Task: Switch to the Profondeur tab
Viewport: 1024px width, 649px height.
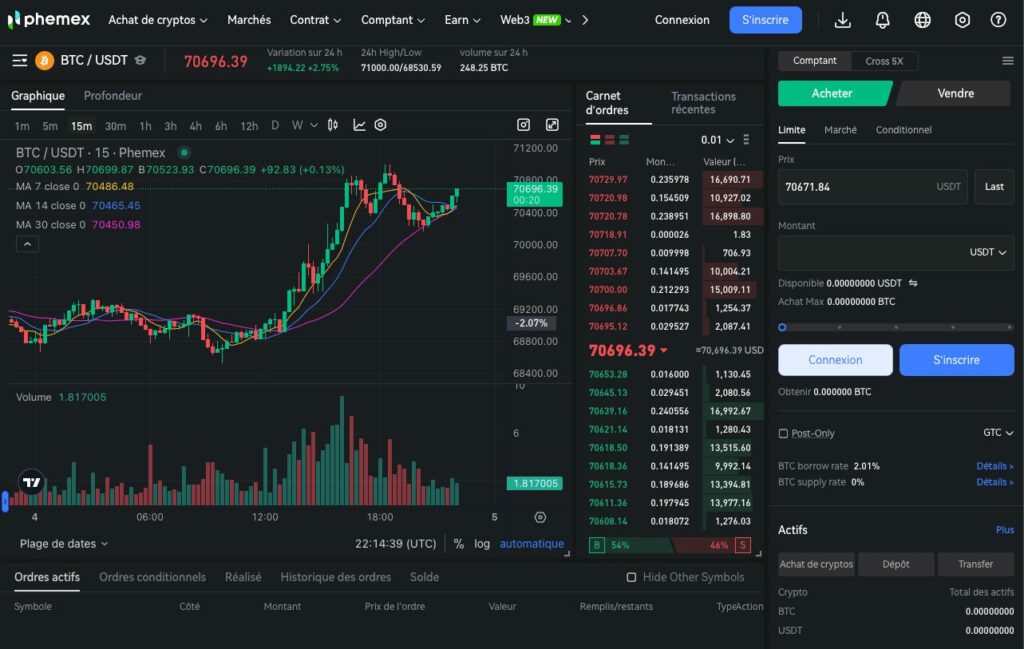Action: [112, 95]
